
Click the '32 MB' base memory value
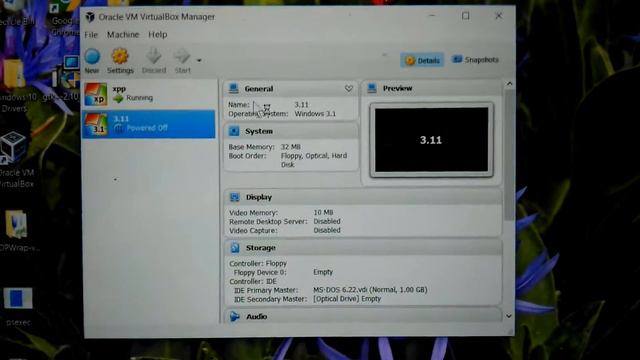click(291, 147)
